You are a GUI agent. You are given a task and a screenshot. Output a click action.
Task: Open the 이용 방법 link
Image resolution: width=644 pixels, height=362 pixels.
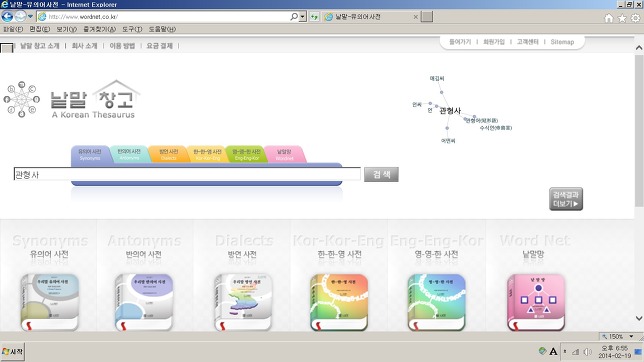coord(122,46)
